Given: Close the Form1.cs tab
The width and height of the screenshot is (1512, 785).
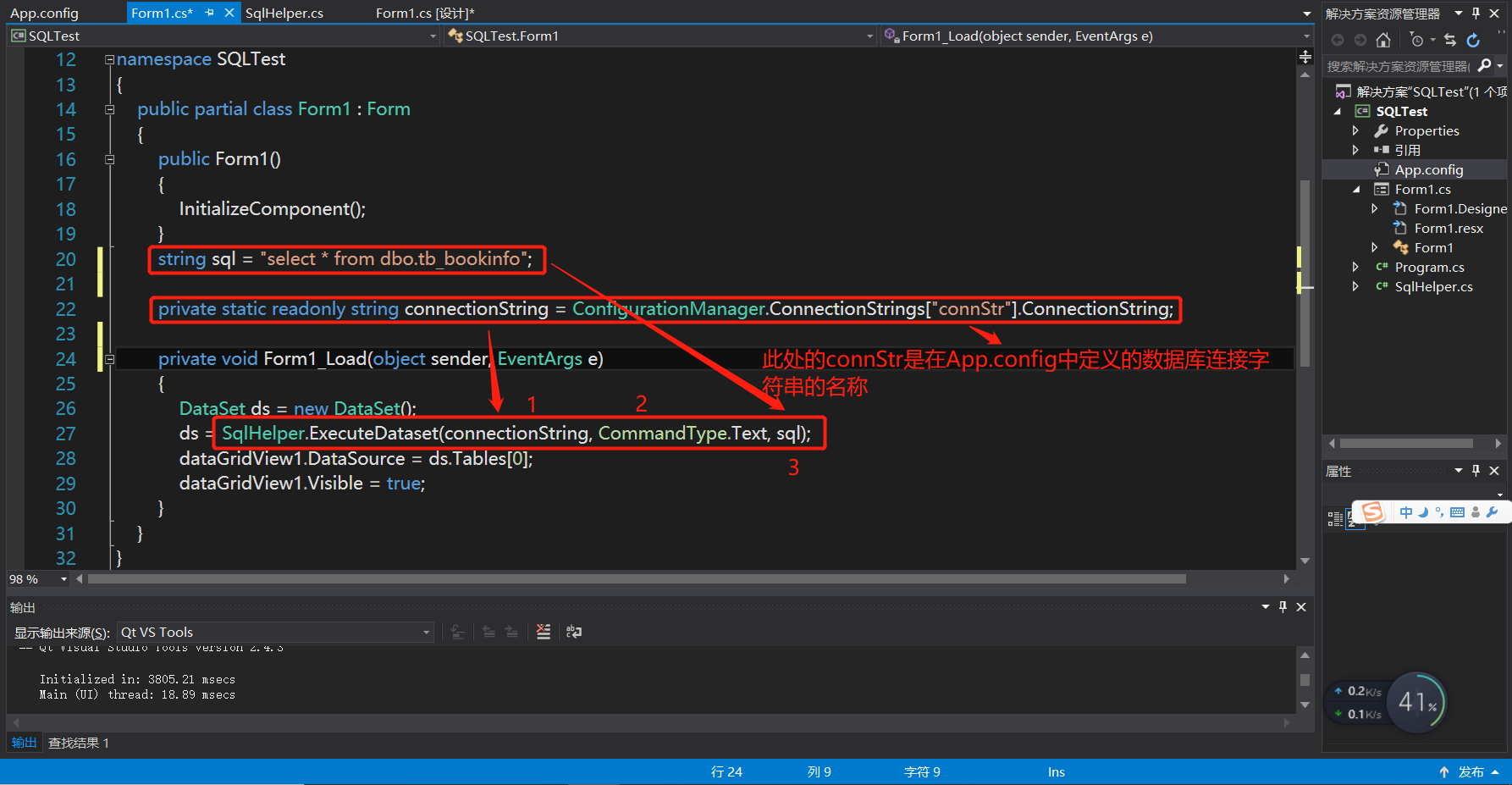Looking at the screenshot, I should (229, 13).
